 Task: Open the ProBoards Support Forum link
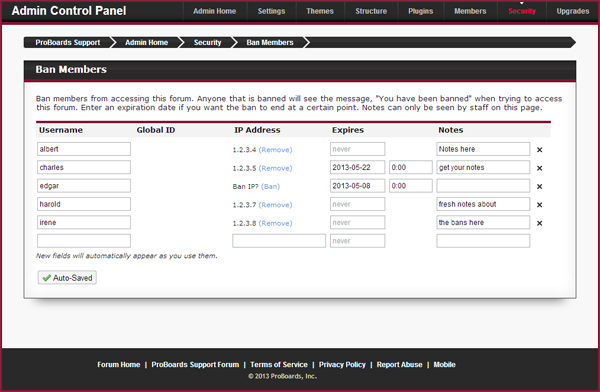(195, 364)
